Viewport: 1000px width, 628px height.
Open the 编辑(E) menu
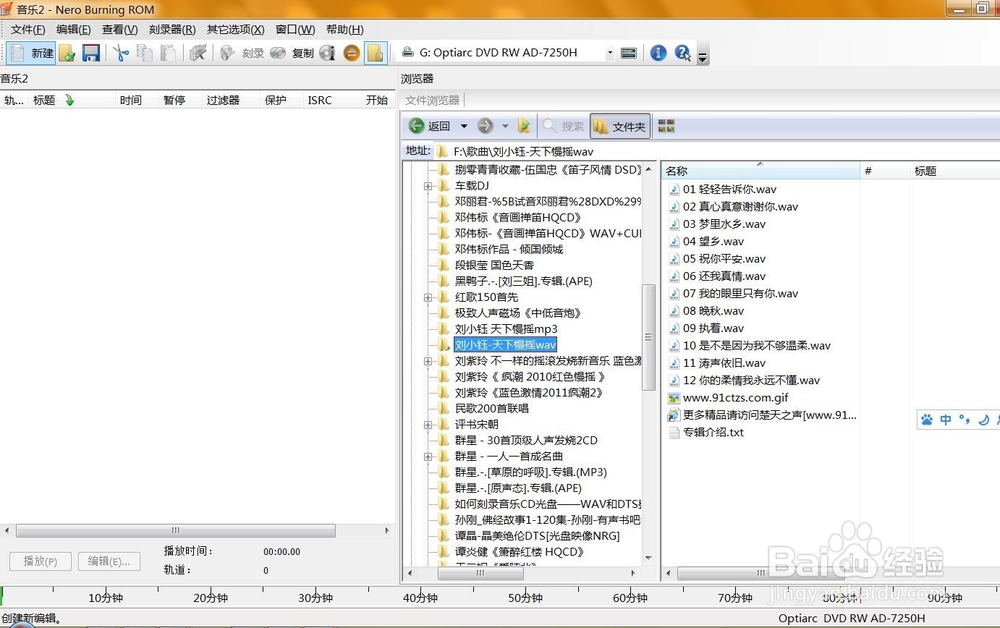(73, 29)
